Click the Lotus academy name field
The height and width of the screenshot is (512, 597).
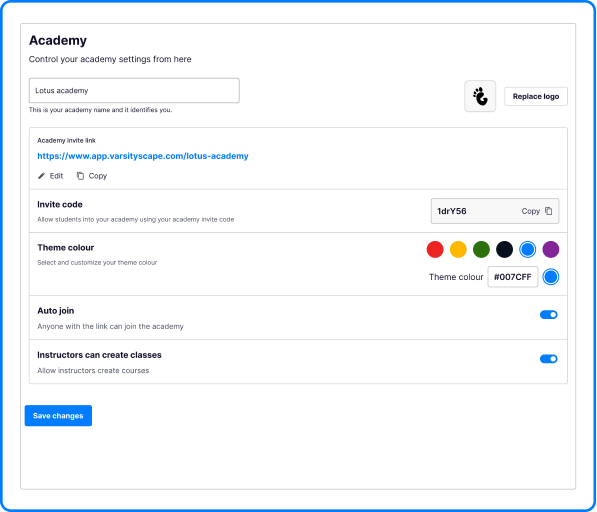(x=134, y=91)
